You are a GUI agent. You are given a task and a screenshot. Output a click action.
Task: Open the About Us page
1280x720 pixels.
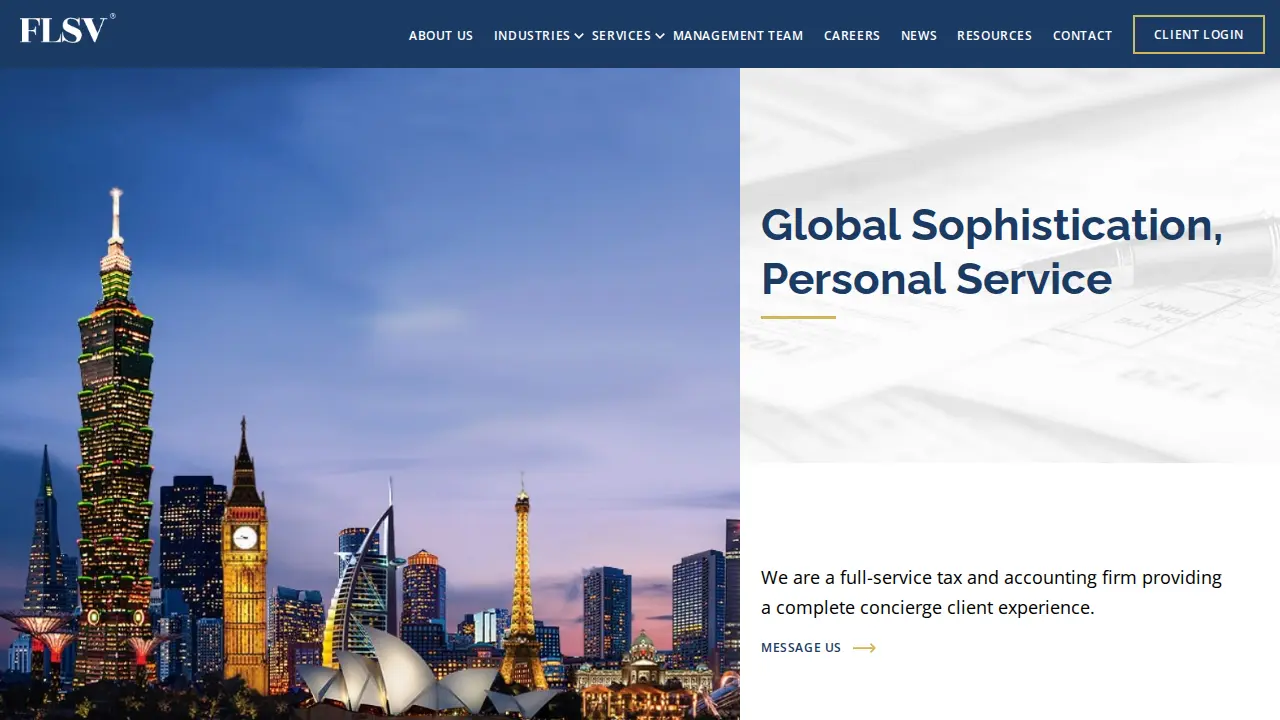point(441,35)
